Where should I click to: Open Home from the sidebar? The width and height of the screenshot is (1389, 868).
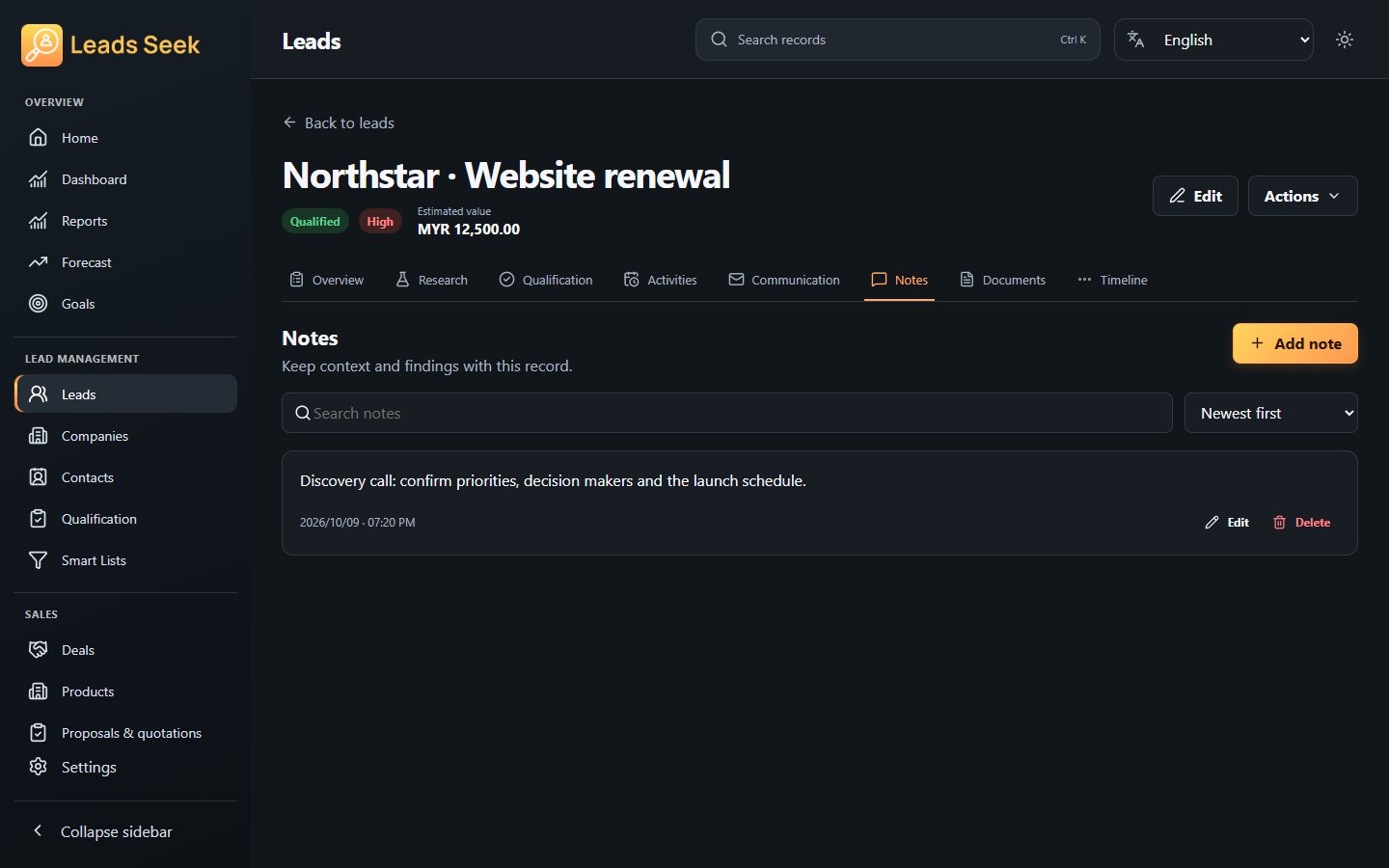(125, 138)
